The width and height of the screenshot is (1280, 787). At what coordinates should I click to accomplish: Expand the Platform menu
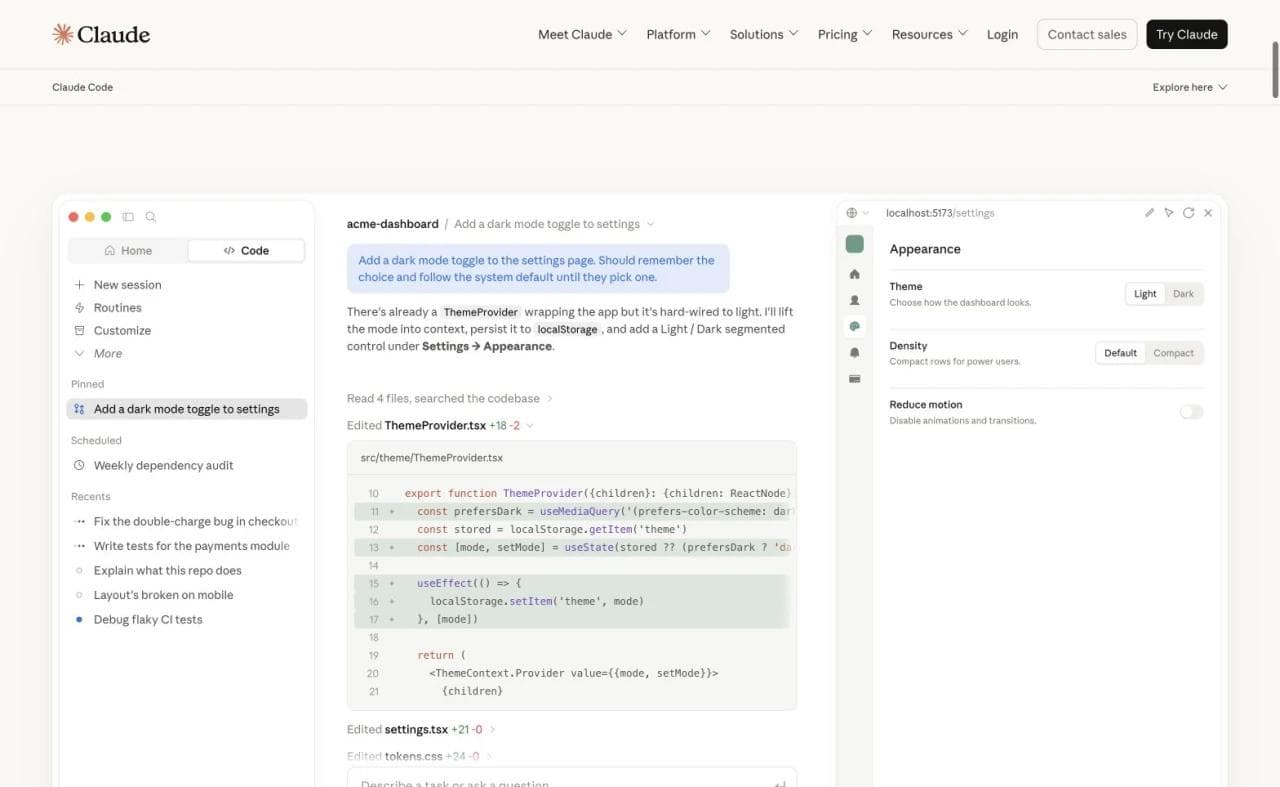point(678,34)
